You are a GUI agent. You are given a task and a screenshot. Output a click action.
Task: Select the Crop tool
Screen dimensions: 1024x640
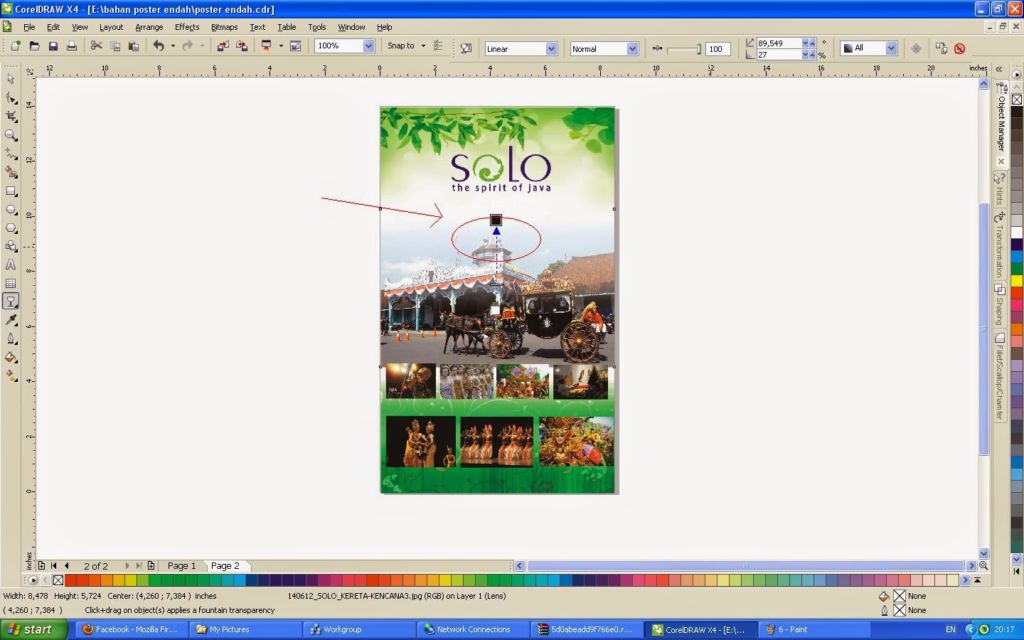tap(11, 116)
